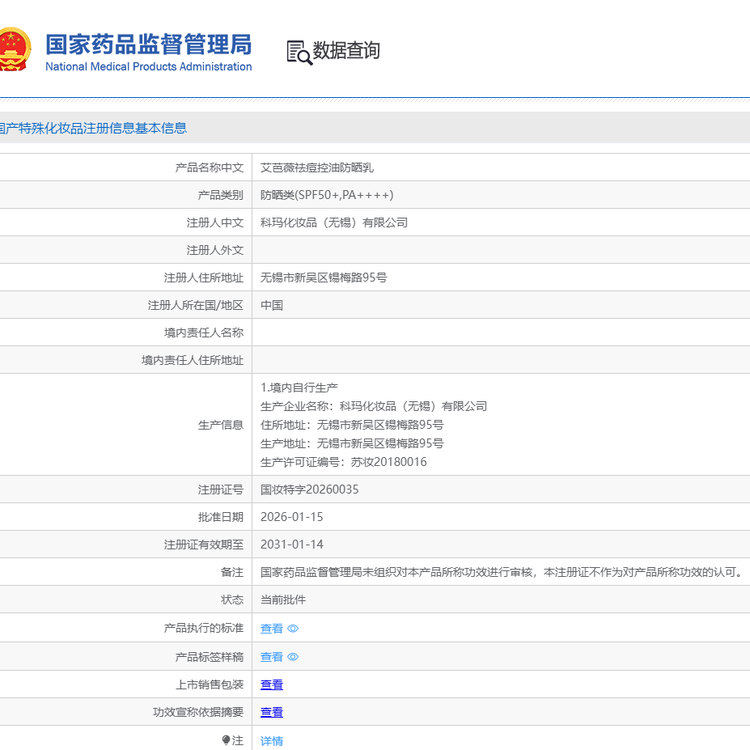Click the approval date 2026-01-15
The image size is (750, 750).
291,517
